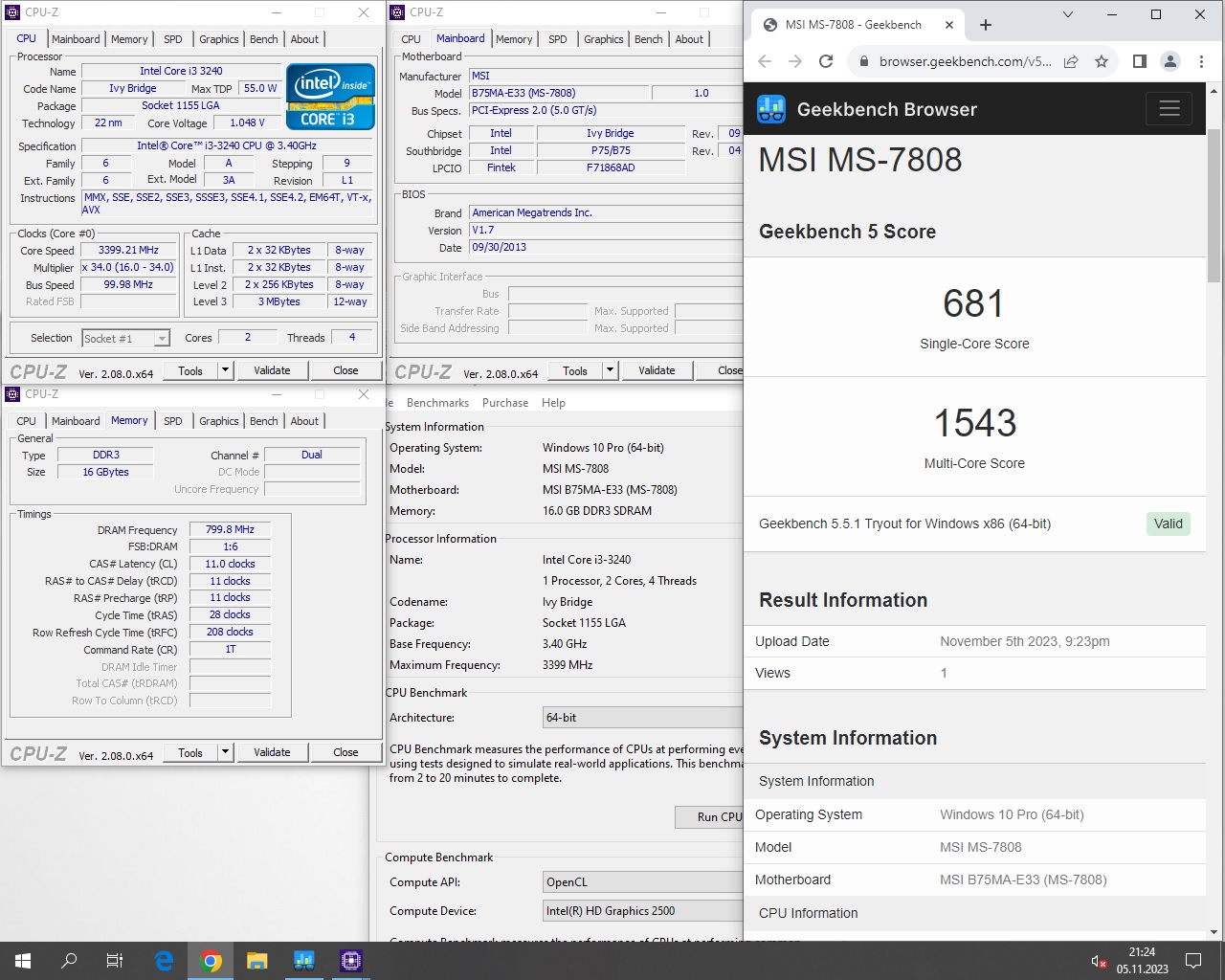Select Graphics tab in Mainboard CPU-Z window
Viewport: 1225px width, 980px height.
(x=603, y=39)
